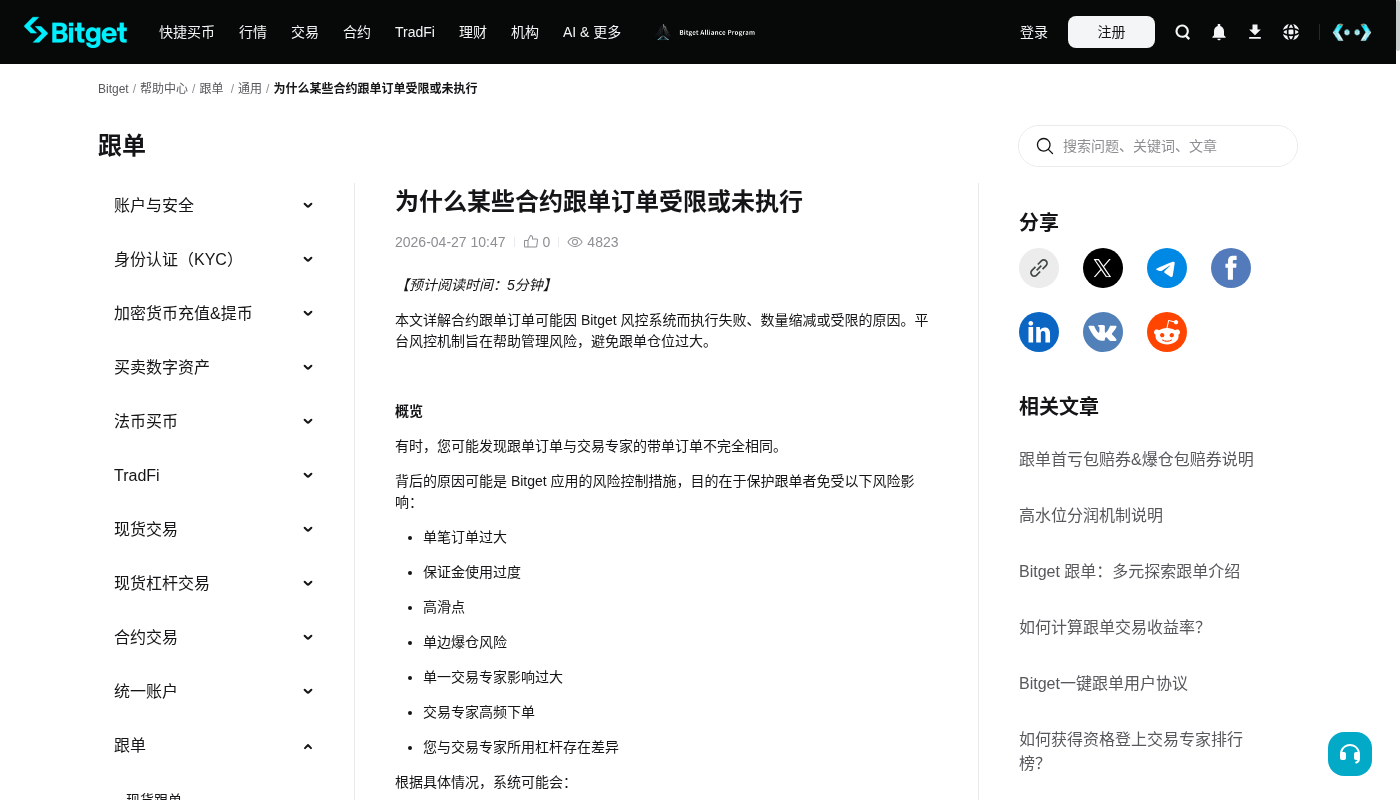Click the bullet text 交易专家高频下单
1400x800 pixels.
click(x=479, y=712)
